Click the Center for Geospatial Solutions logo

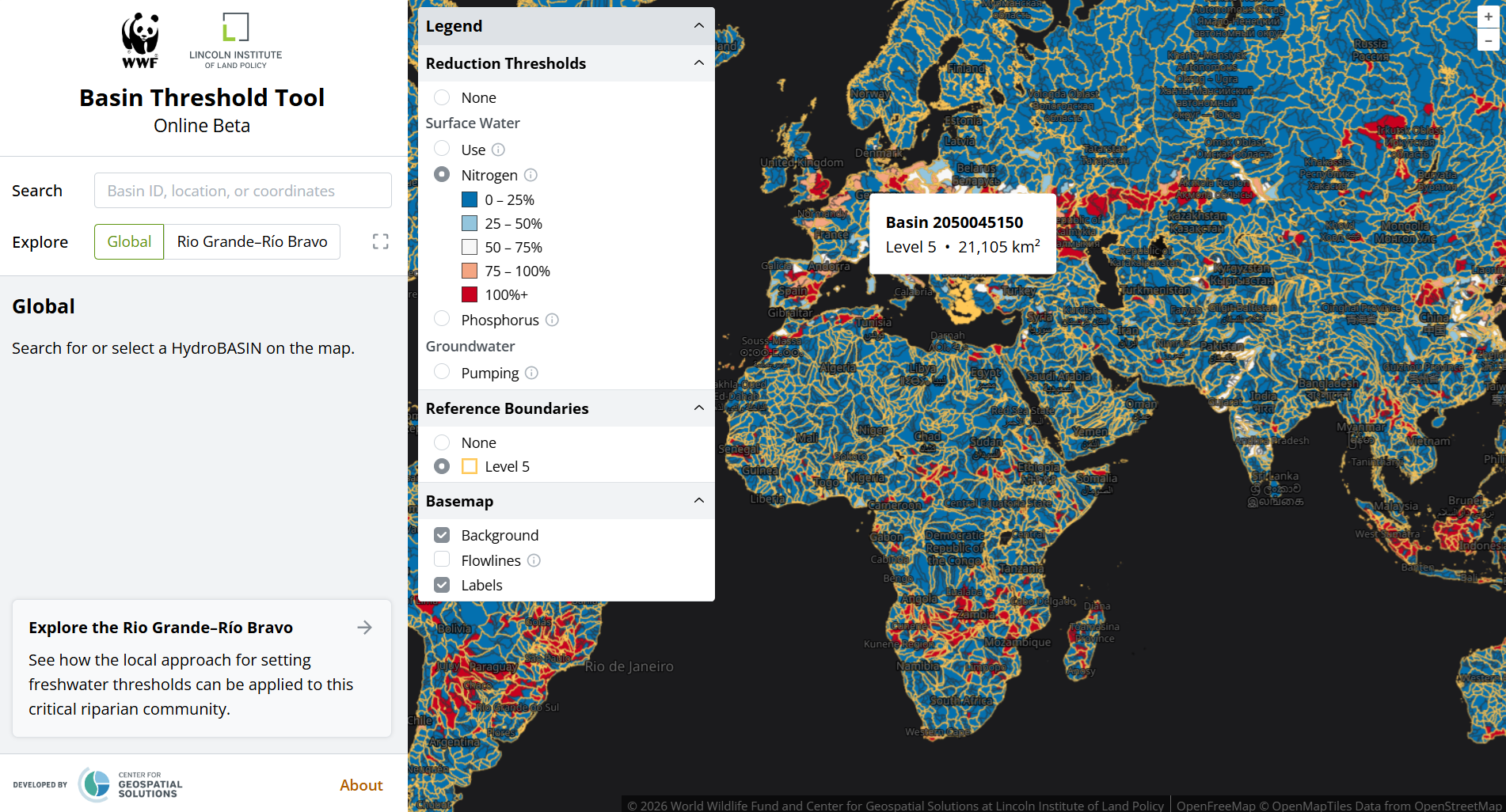point(131,784)
